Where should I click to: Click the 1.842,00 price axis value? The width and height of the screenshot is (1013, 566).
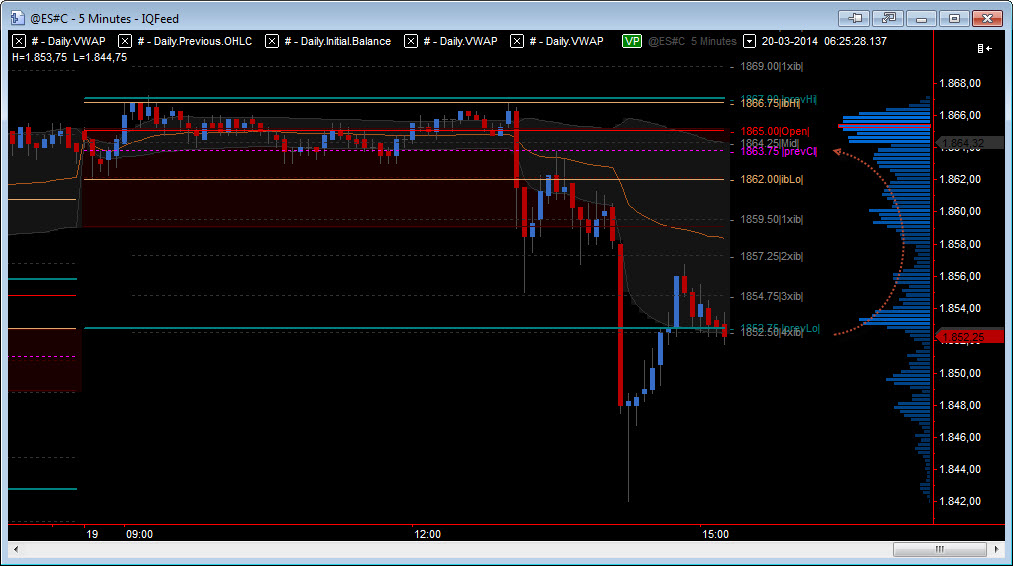tap(959, 501)
